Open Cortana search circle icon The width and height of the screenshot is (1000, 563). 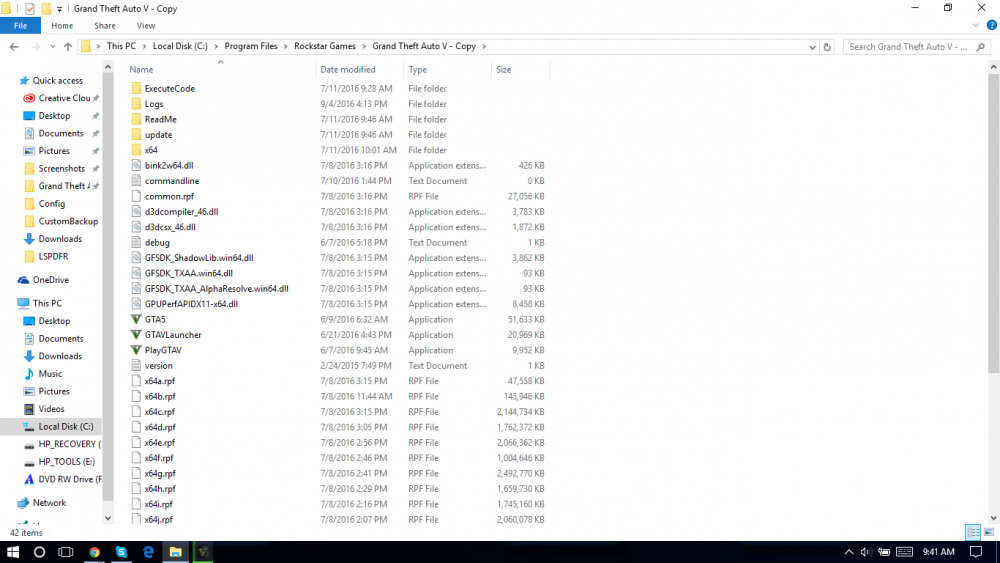click(39, 552)
